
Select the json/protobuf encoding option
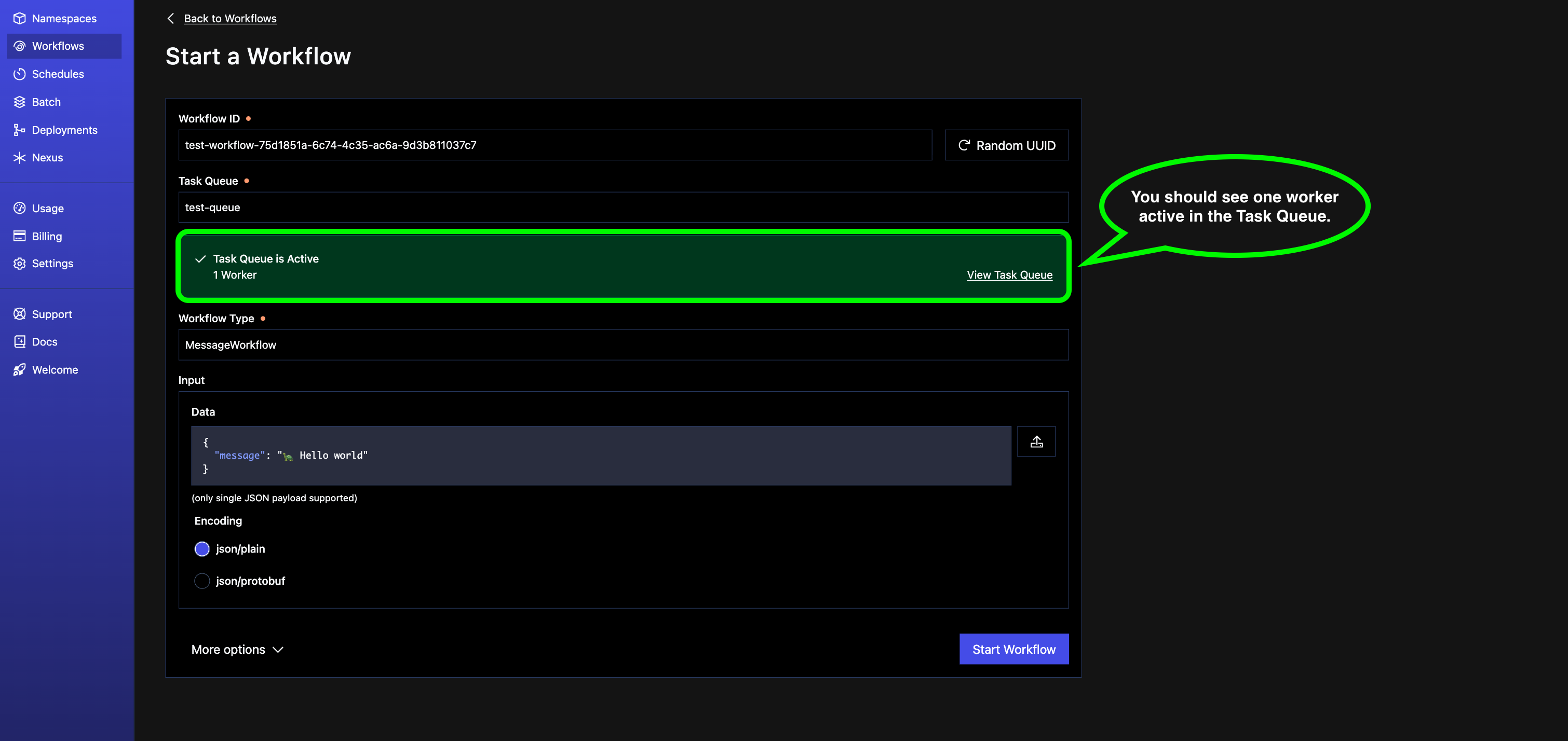coord(201,580)
